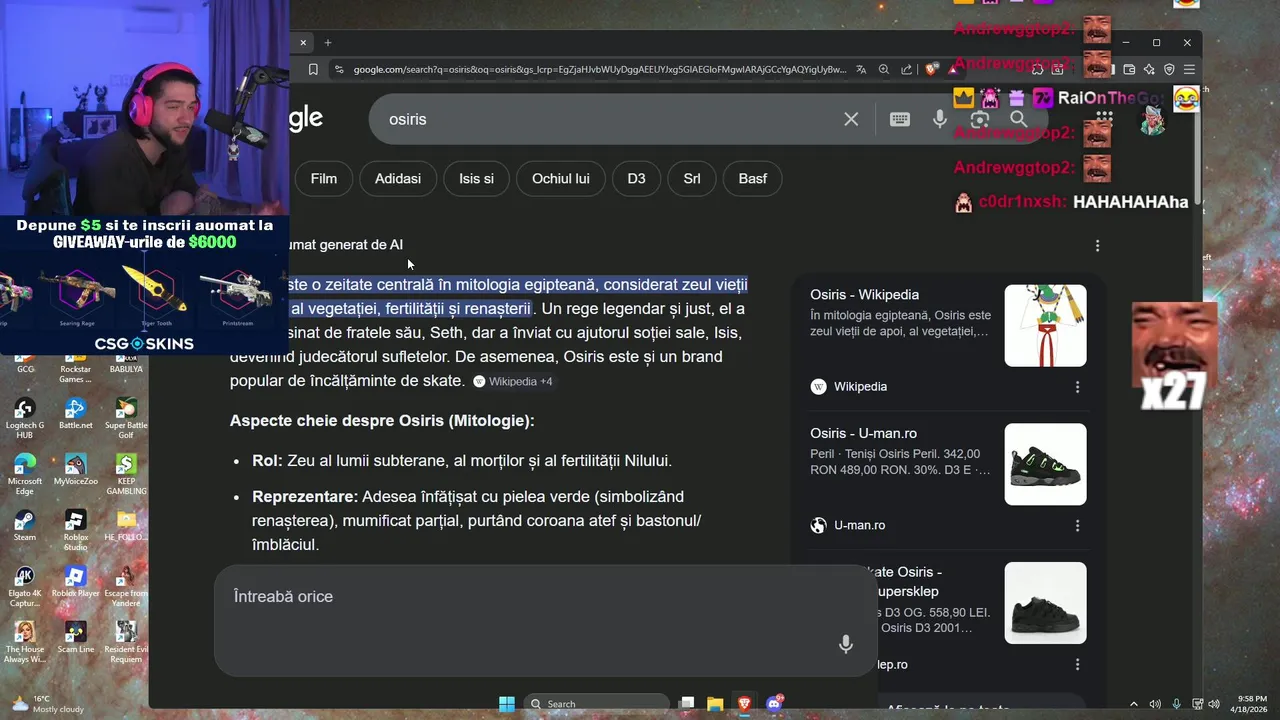The width and height of the screenshot is (1280, 720).
Task: Click the taskbar Search box
Action: tap(597, 704)
